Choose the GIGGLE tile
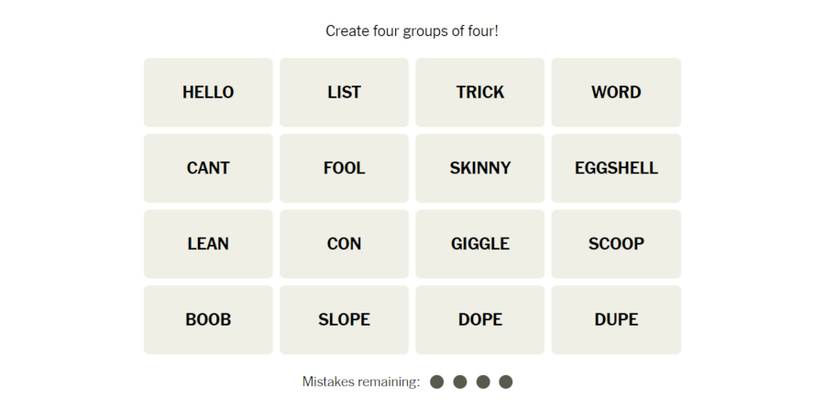This screenshot has width=825, height=413. [x=480, y=244]
